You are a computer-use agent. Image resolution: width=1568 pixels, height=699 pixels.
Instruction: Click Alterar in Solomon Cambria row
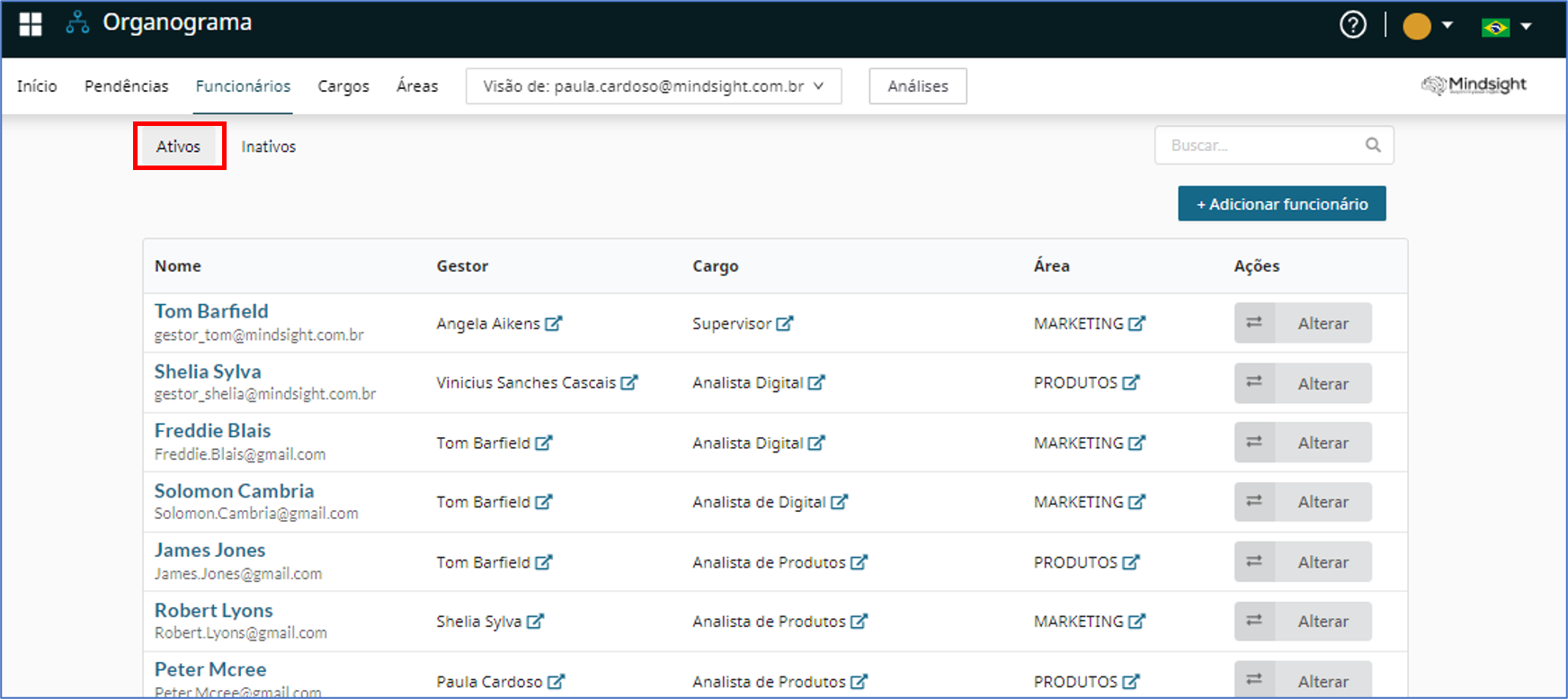click(x=1323, y=502)
